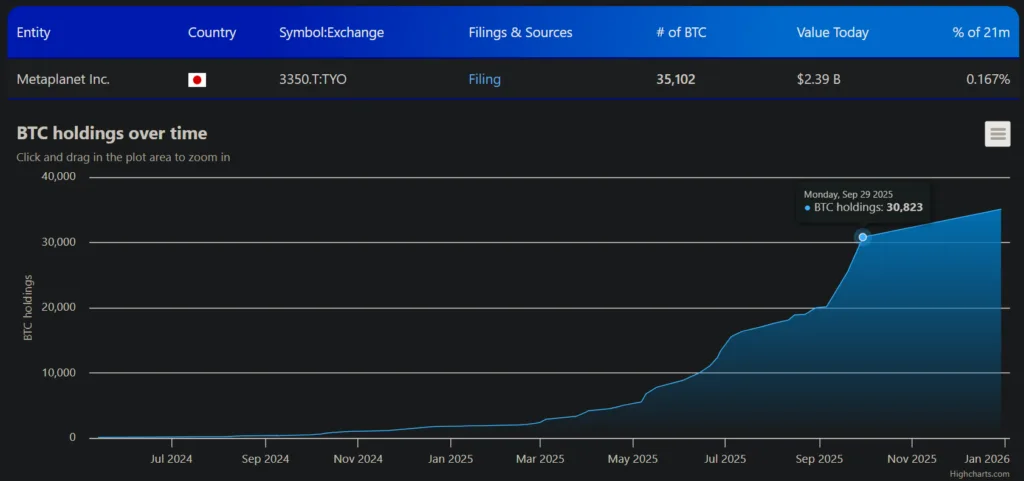Viewport: 1024px width, 481px height.
Task: Click the highlighted Sep 29 2025 data point
Action: tap(862, 237)
